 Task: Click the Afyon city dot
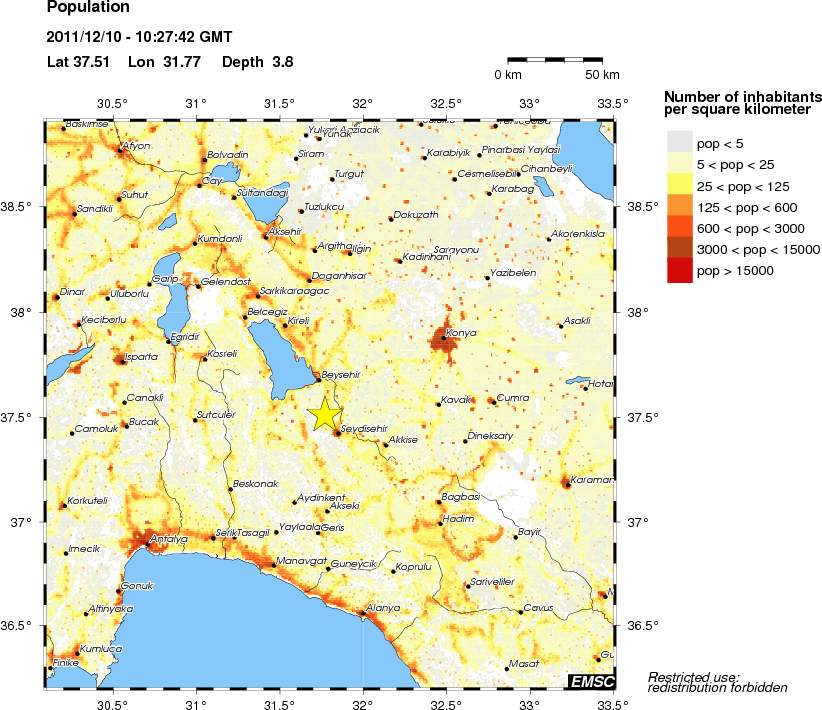(x=119, y=151)
